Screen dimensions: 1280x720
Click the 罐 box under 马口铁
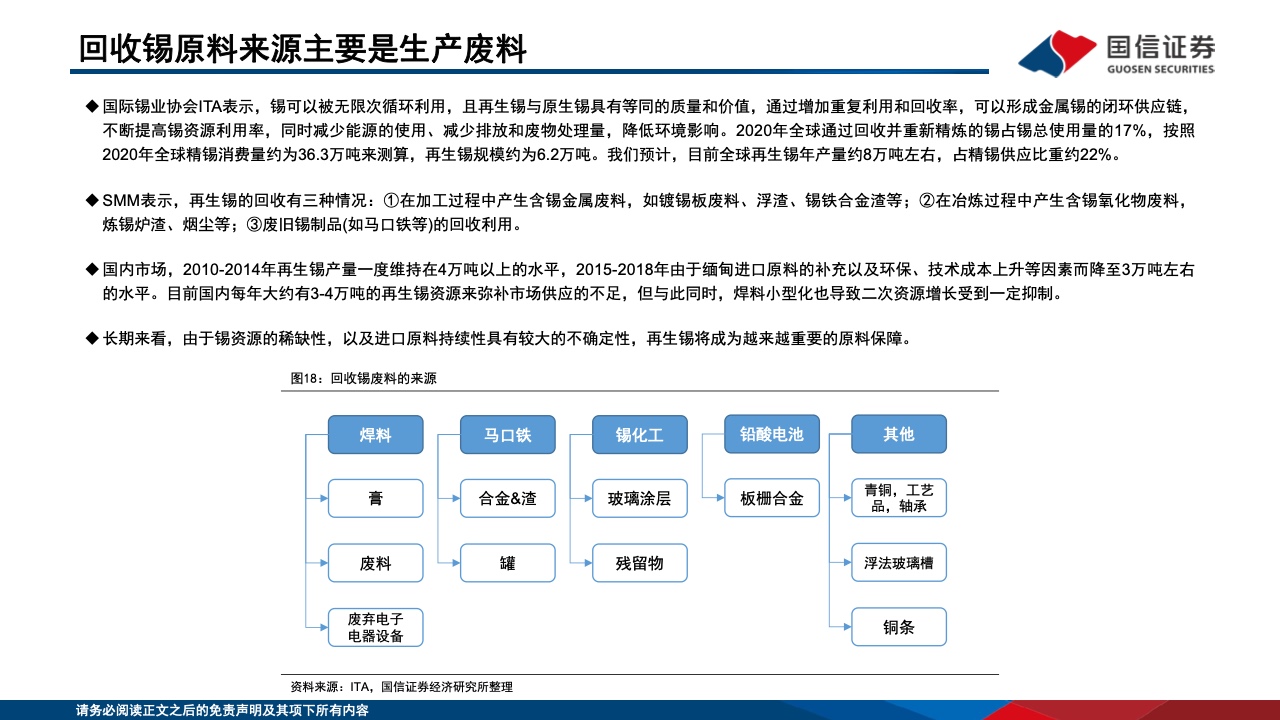click(507, 562)
